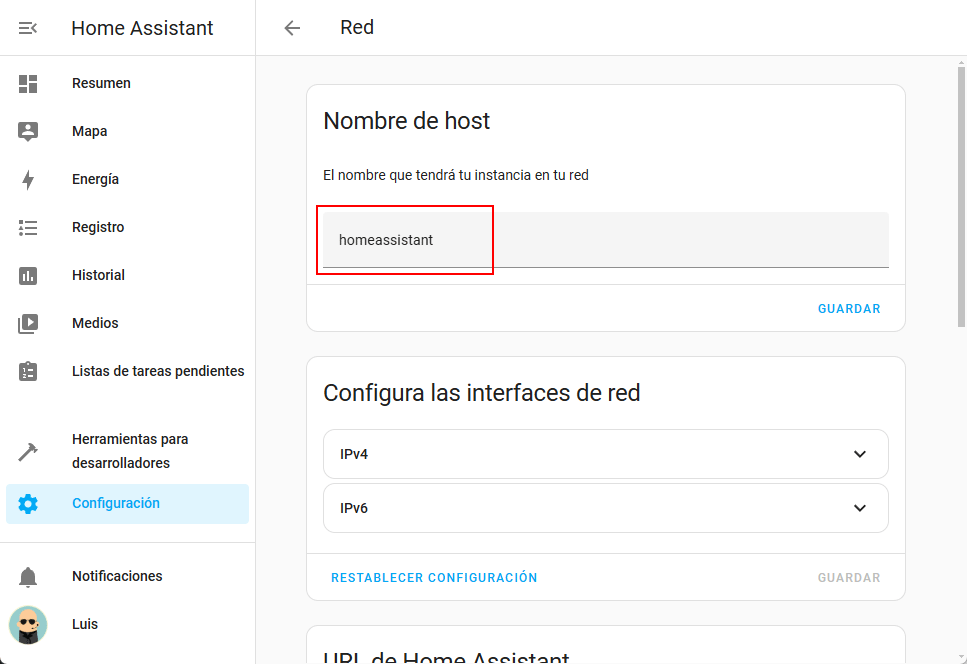This screenshot has height=664, width=967.
Task: Open the Historial chart icon
Action: 28,276
